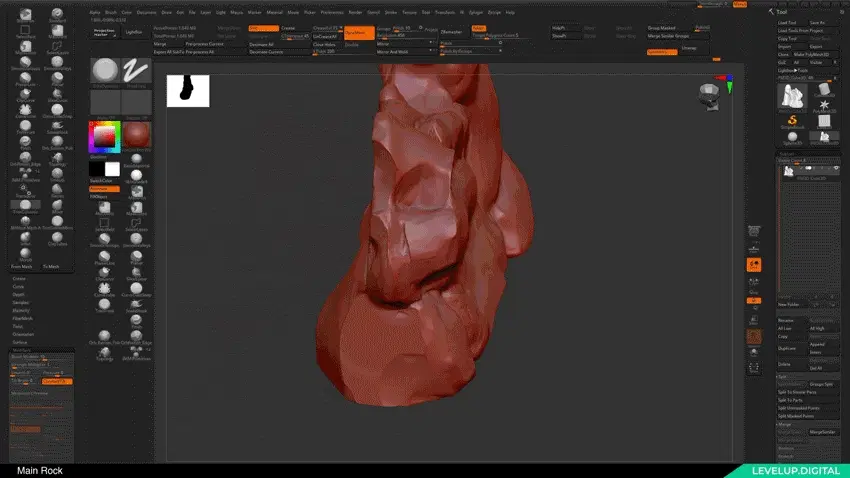Click the Duplicate subtool button

(x=792, y=348)
